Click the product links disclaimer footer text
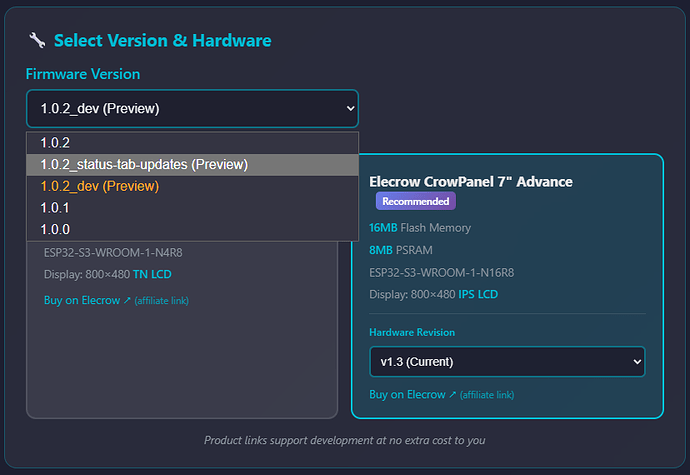 click(x=344, y=440)
